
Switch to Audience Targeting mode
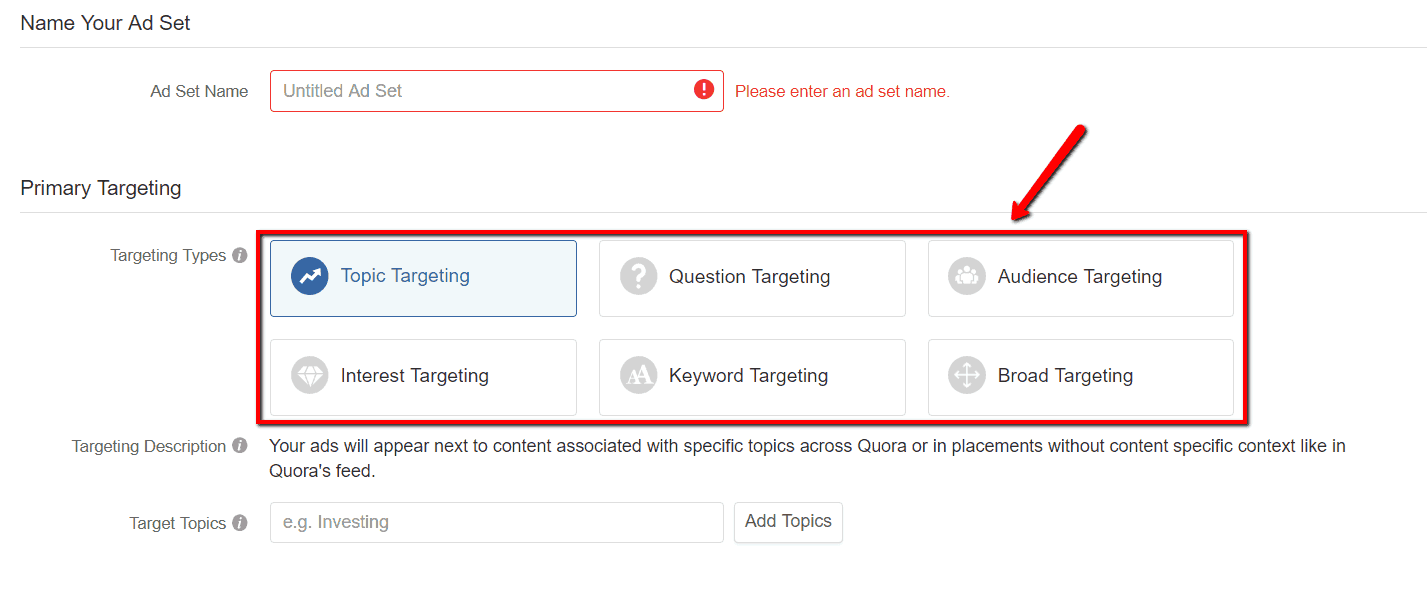point(1080,277)
